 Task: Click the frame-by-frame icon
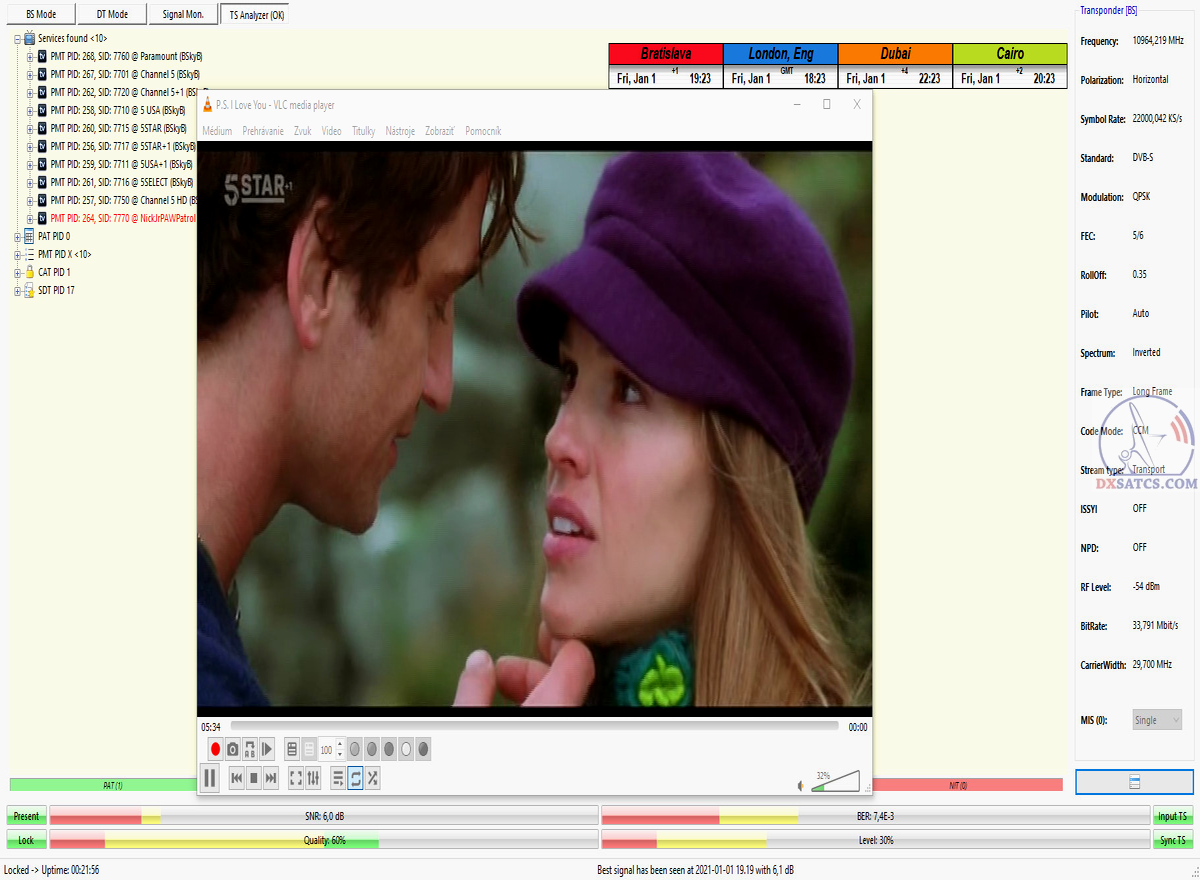(x=267, y=749)
